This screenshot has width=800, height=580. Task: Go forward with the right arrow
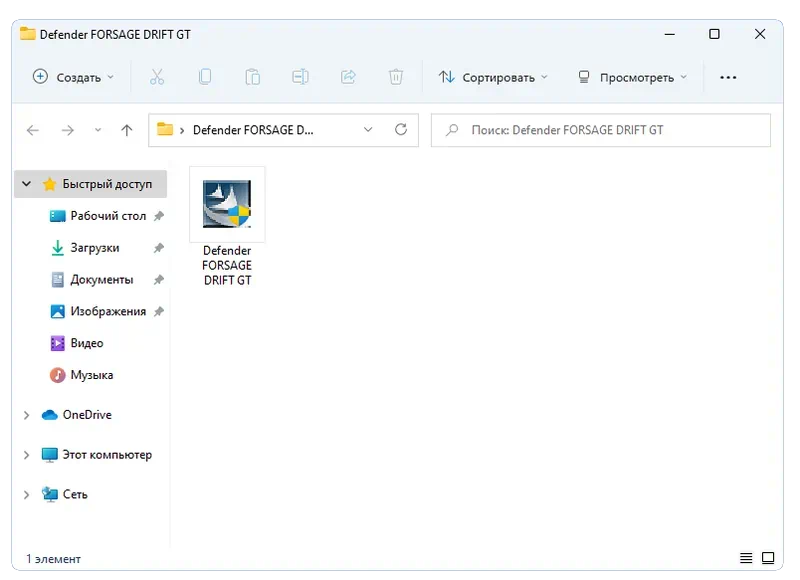coord(67,131)
